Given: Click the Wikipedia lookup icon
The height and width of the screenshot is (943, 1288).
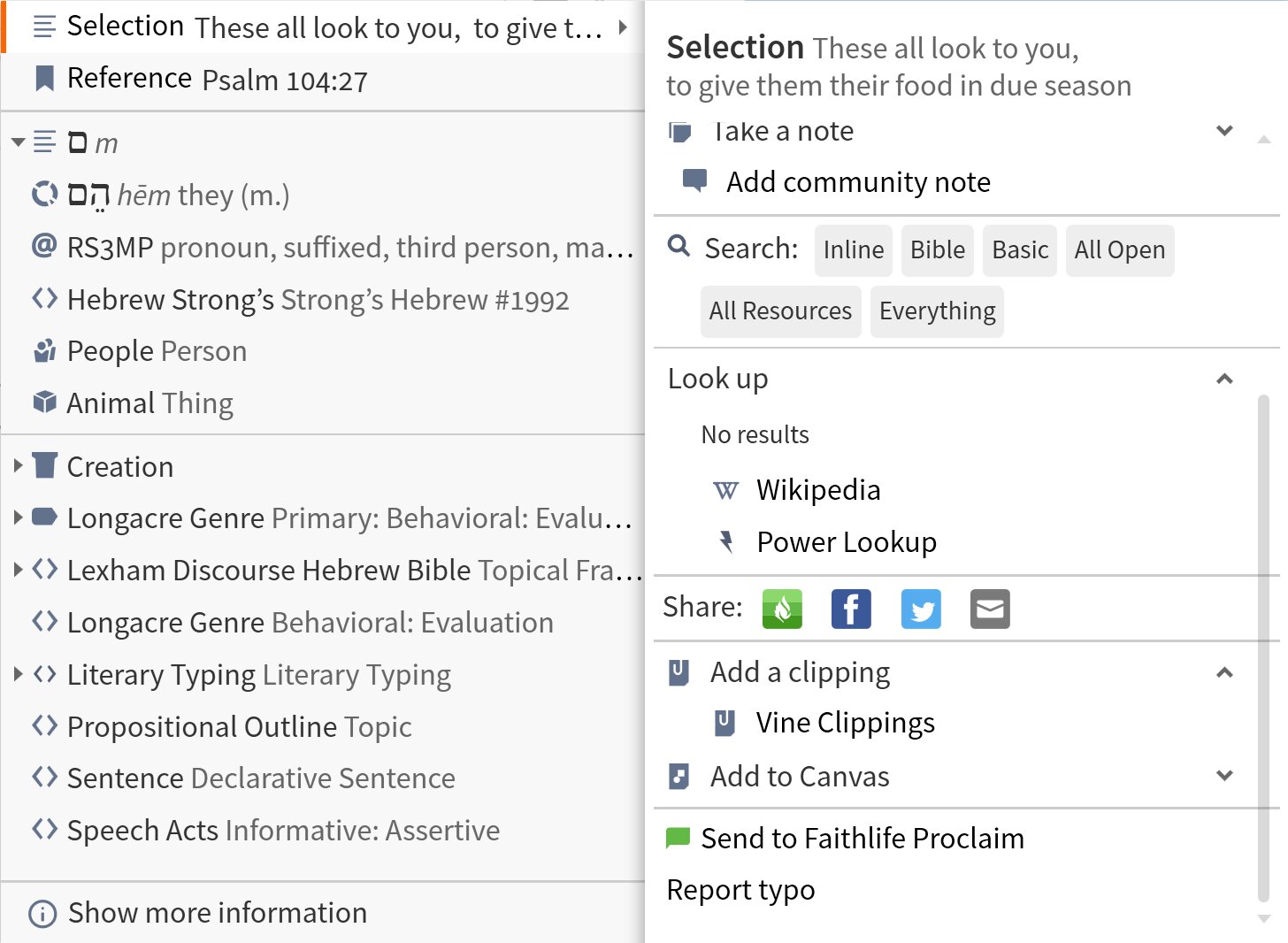Looking at the screenshot, I should pyautogui.click(x=725, y=490).
